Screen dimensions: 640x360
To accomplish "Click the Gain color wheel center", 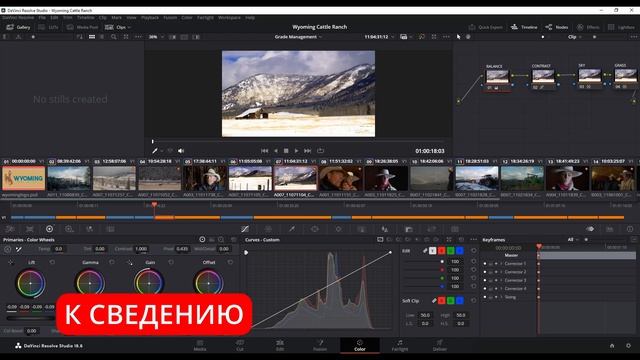I will [149, 283].
